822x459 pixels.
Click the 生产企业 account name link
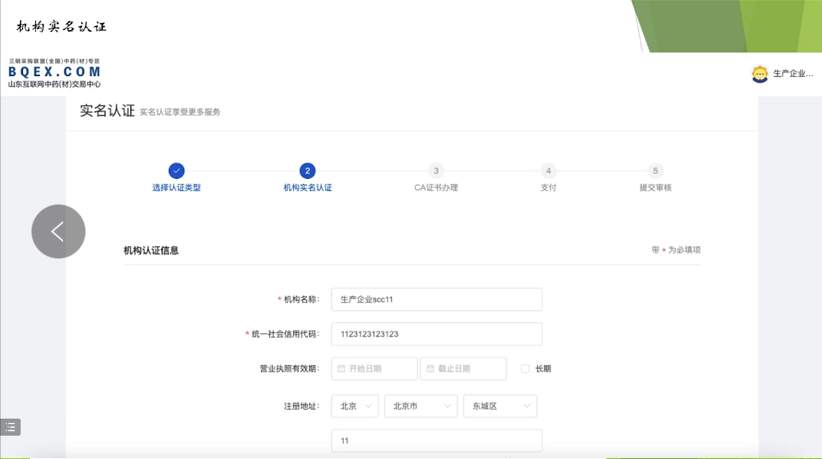(793, 74)
